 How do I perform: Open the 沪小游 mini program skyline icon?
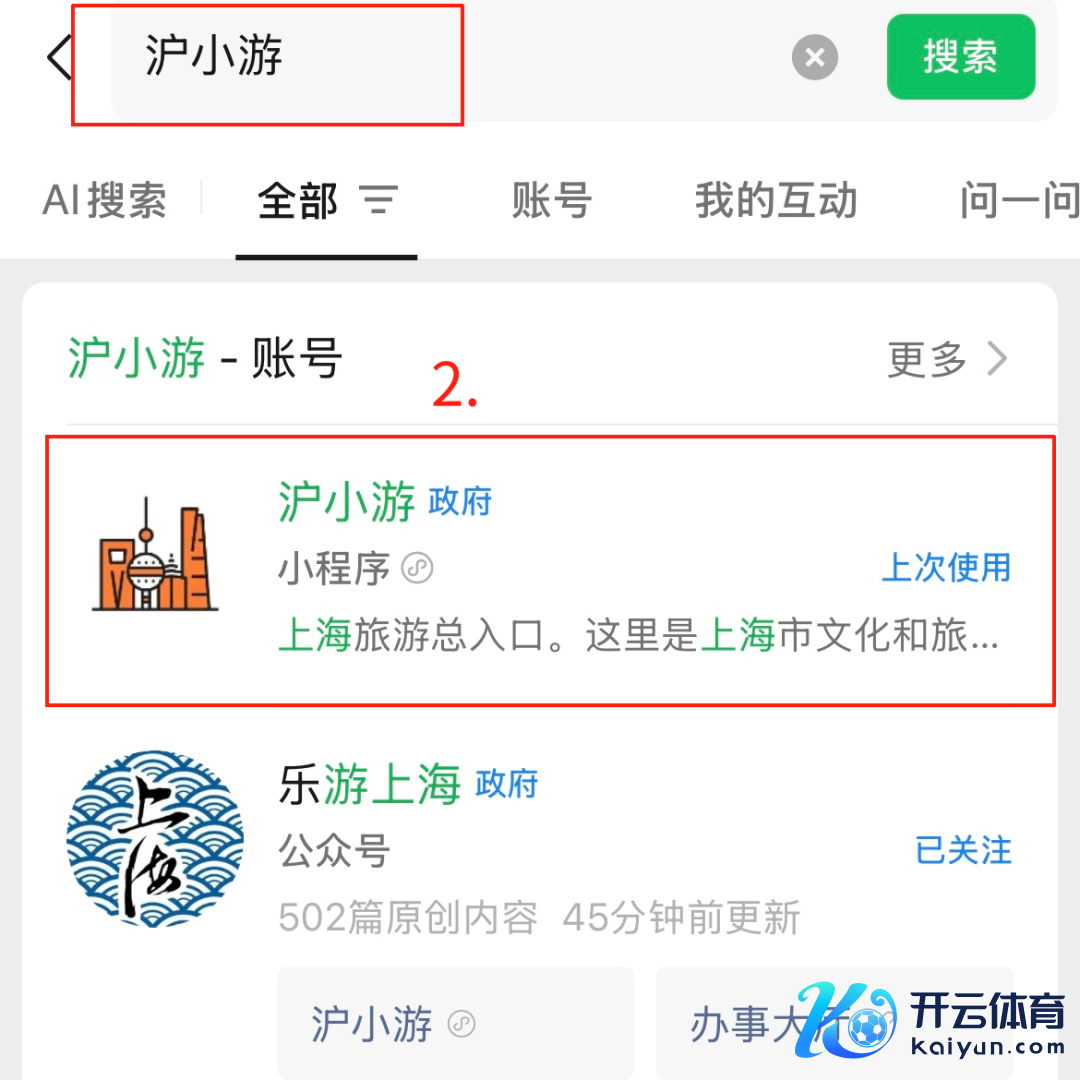coord(155,554)
